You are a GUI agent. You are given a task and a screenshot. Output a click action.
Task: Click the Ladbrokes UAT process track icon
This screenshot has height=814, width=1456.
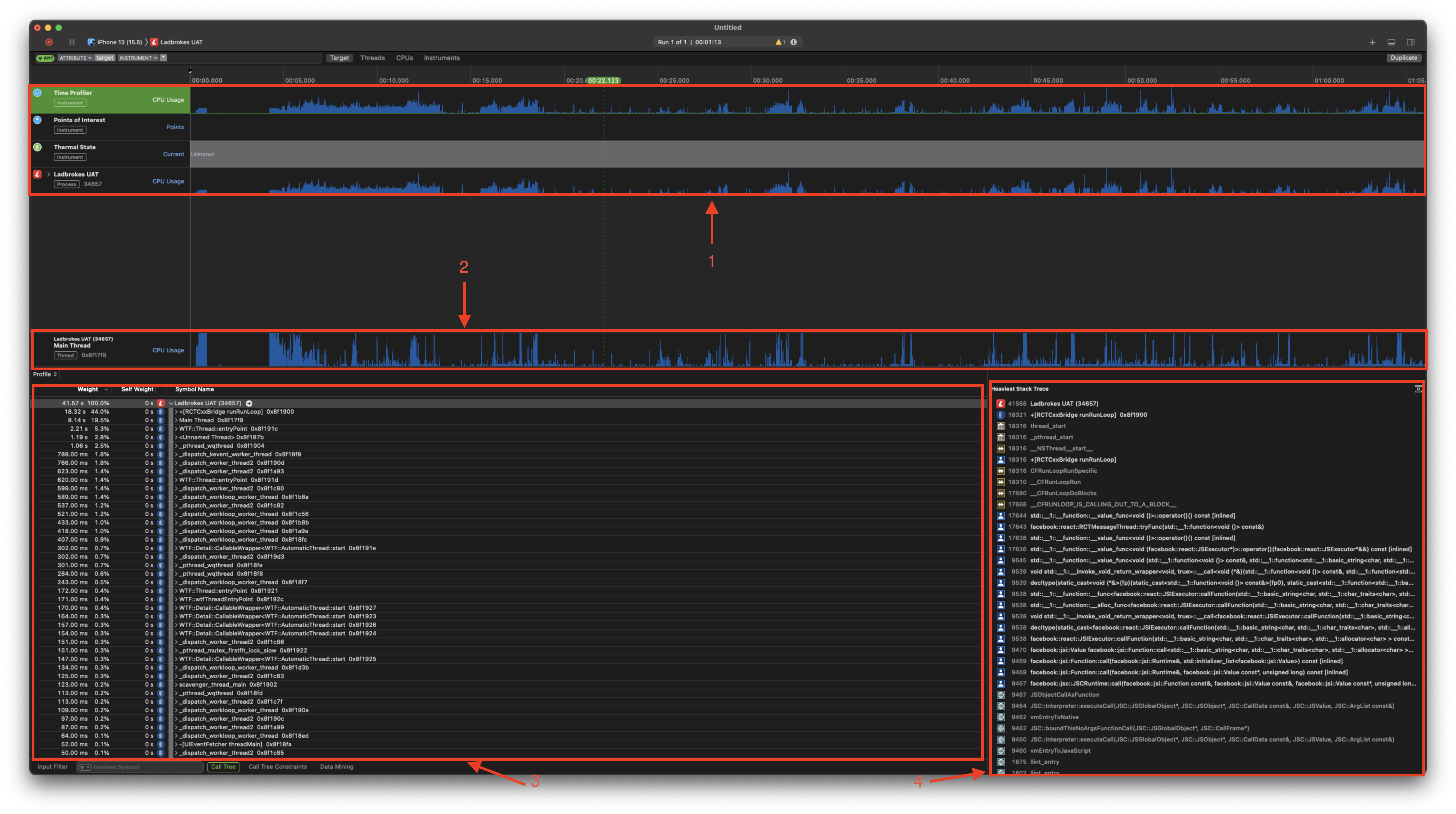tap(38, 174)
